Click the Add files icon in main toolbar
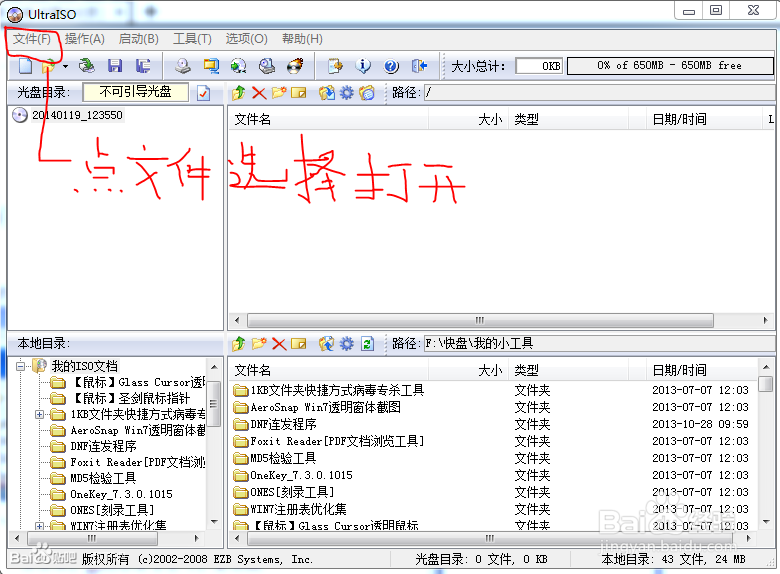 point(335,66)
